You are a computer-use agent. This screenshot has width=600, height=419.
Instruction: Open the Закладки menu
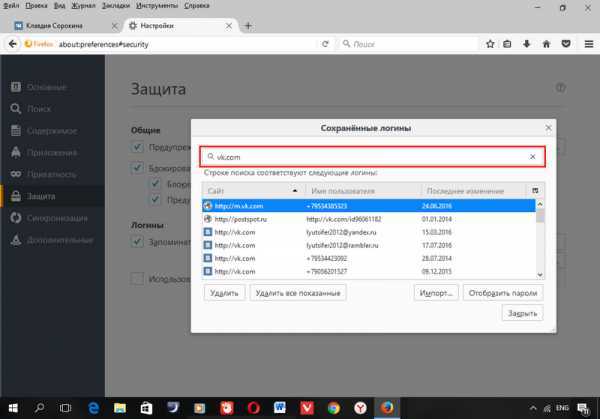(x=116, y=6)
